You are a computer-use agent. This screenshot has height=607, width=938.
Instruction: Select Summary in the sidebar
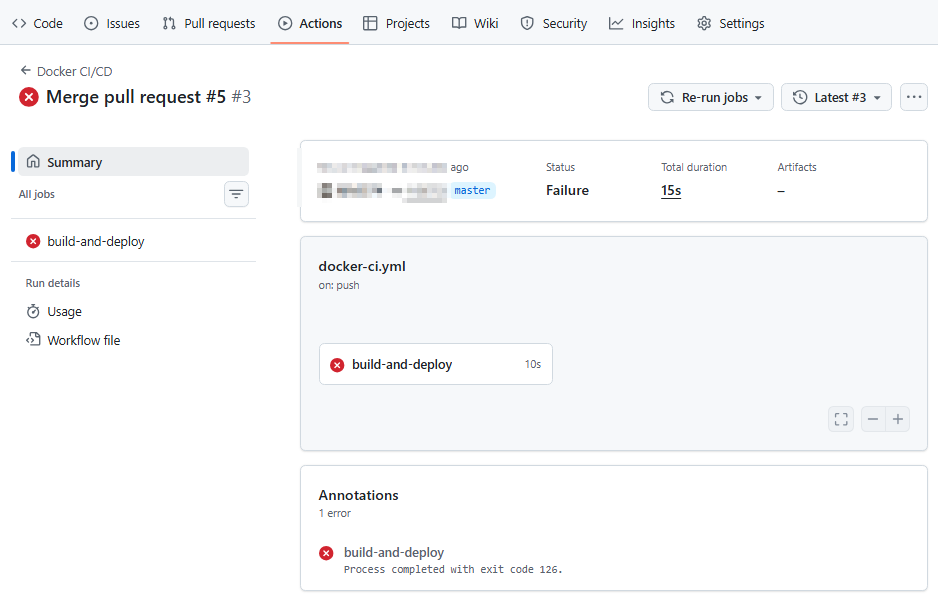133,161
